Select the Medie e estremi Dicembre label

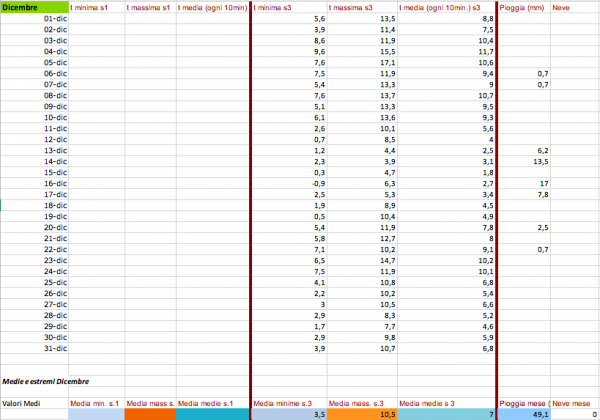[46, 381]
